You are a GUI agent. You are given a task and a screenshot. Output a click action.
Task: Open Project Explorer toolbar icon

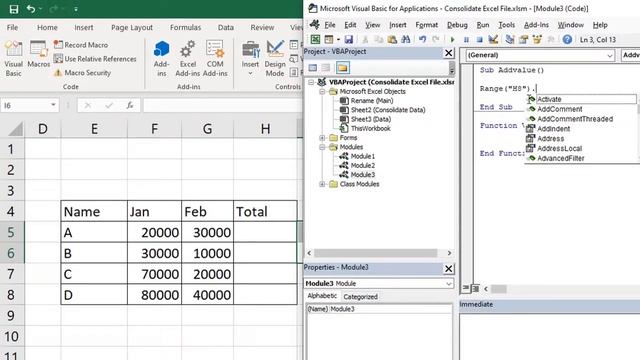[510, 39]
